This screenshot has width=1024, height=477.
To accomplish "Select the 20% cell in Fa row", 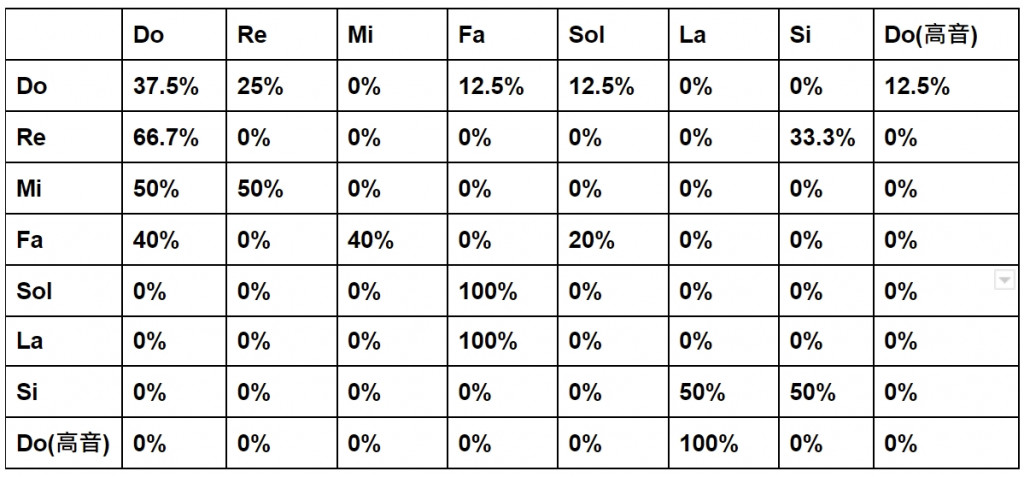I will coord(613,239).
